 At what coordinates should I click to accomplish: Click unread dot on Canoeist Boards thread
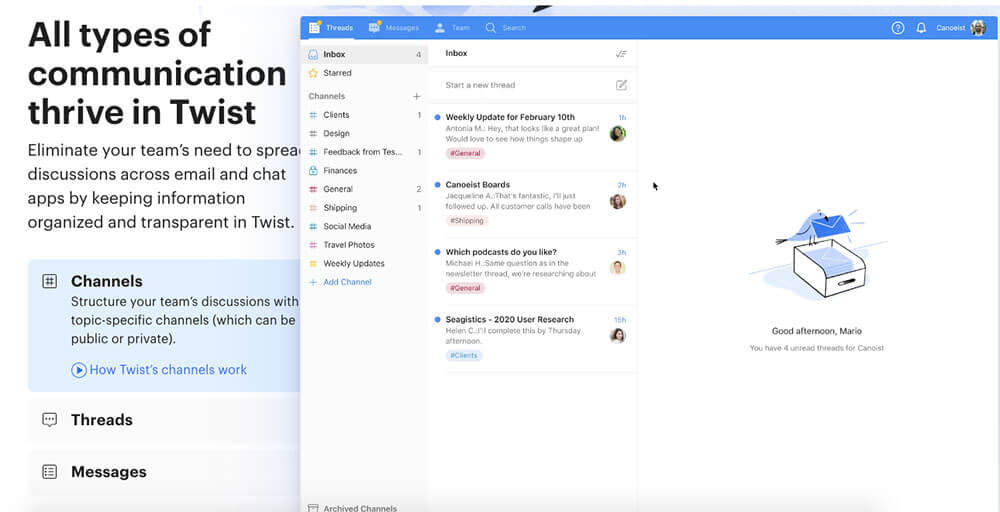[x=438, y=185]
